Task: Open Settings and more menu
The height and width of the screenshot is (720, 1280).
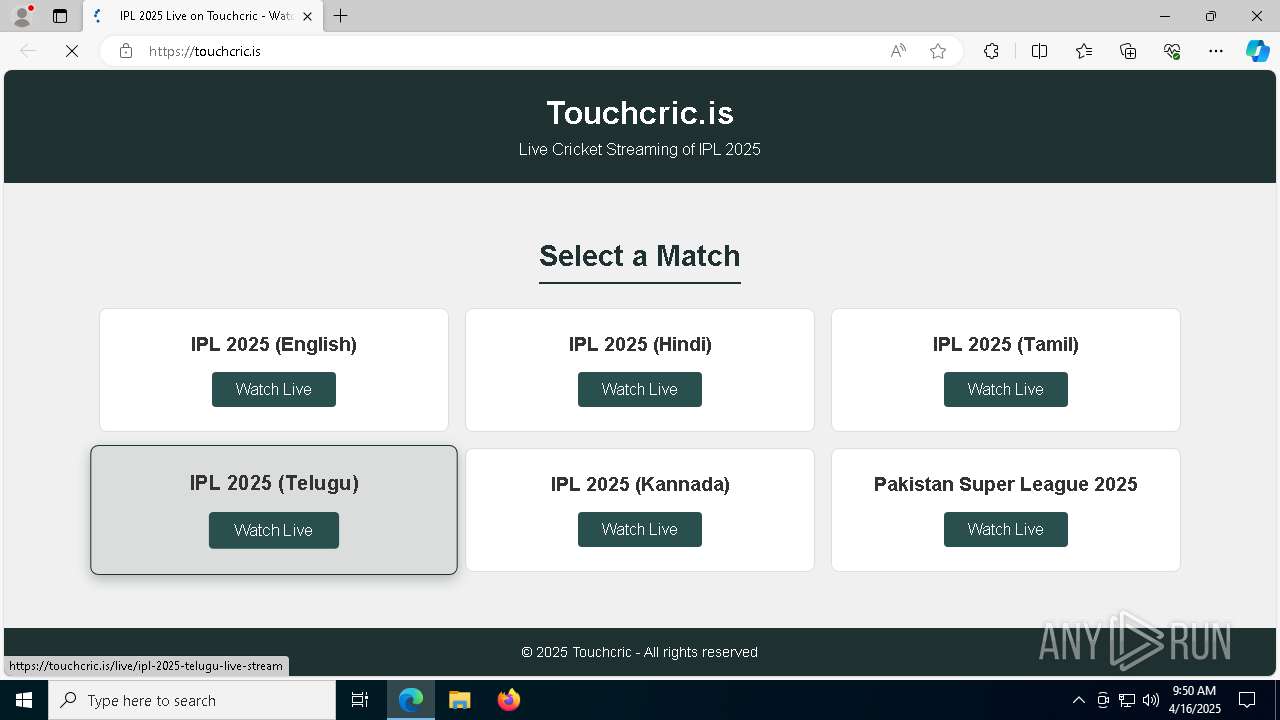Action: pos(1216,51)
